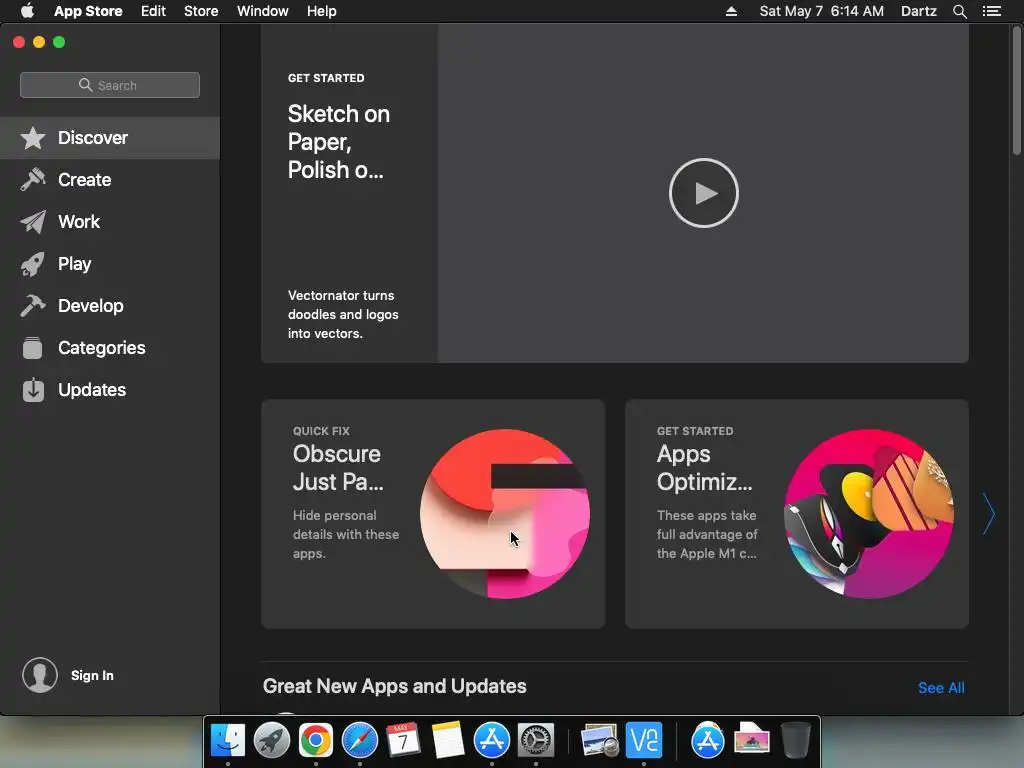Viewport: 1024px width, 768px height.
Task: Click 'Great New Apps and Updates' heading
Action: pyautogui.click(x=394, y=686)
